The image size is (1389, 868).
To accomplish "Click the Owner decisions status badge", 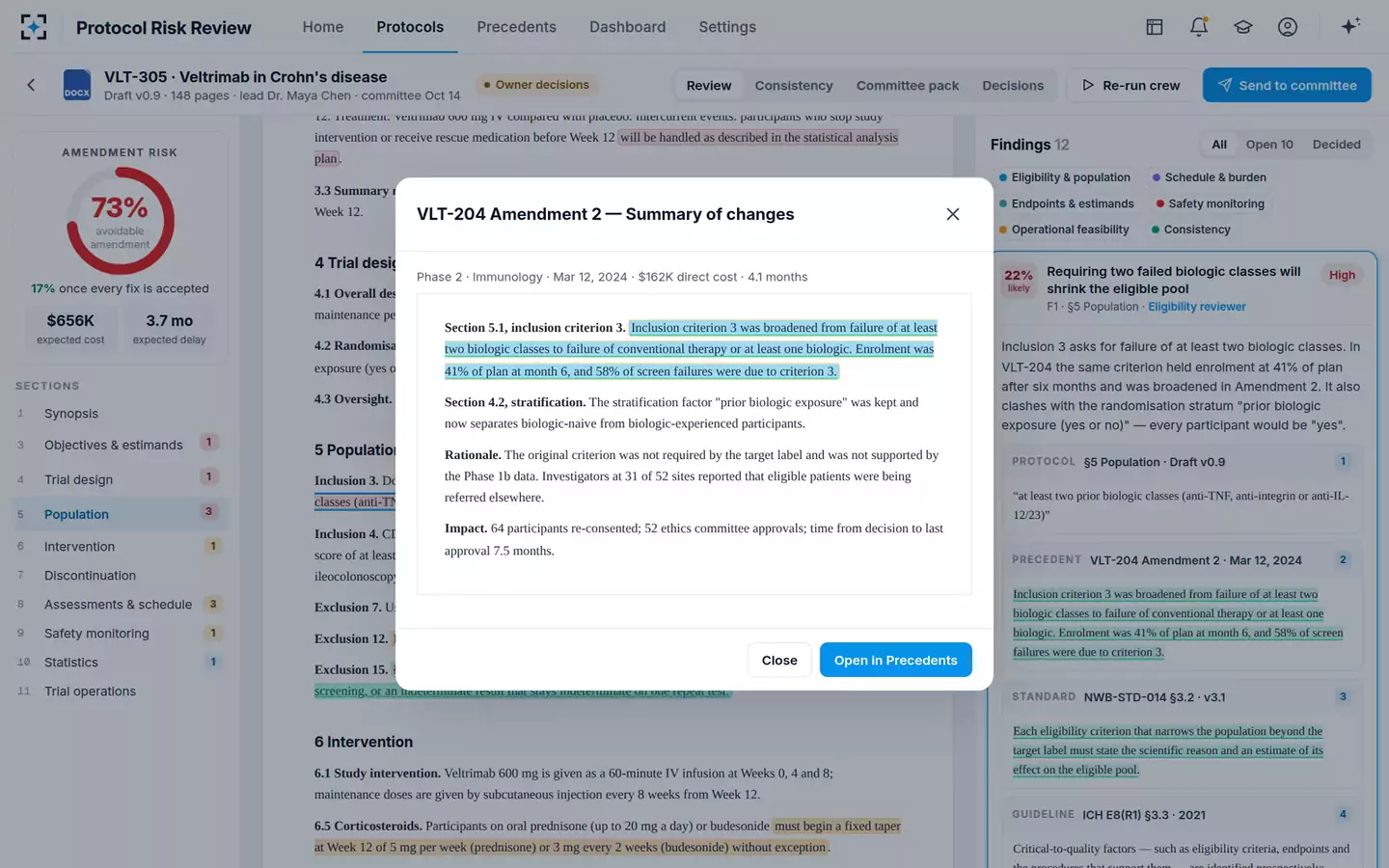I will [x=536, y=85].
